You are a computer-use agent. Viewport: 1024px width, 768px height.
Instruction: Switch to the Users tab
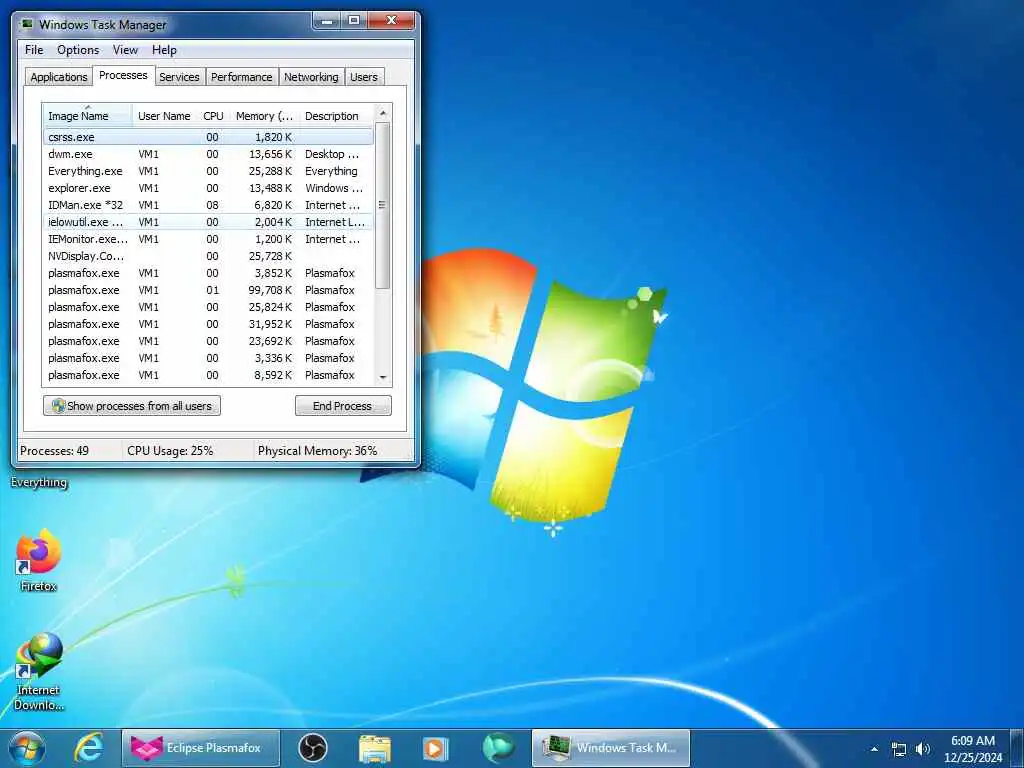tap(364, 77)
